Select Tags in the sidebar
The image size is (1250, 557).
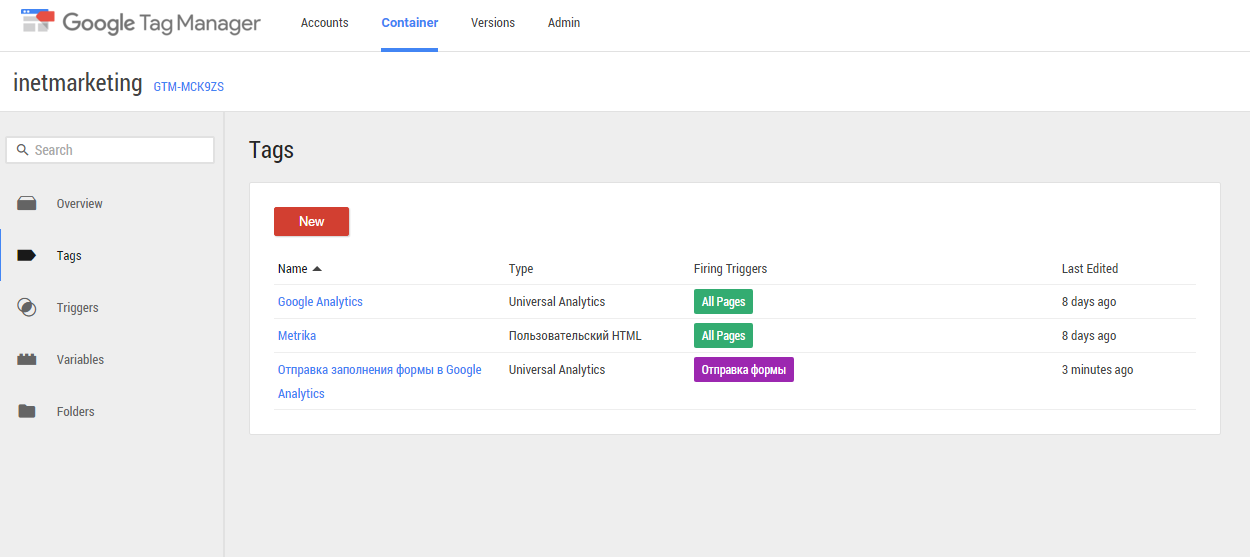[69, 256]
